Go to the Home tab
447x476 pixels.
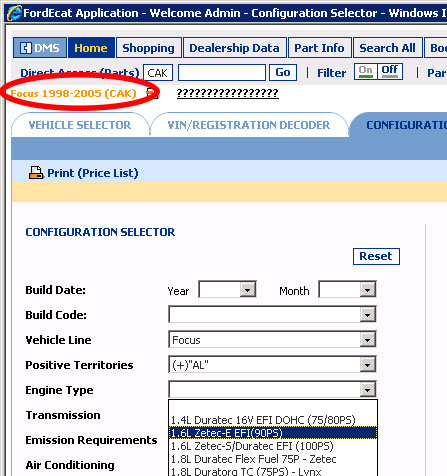click(x=91, y=48)
